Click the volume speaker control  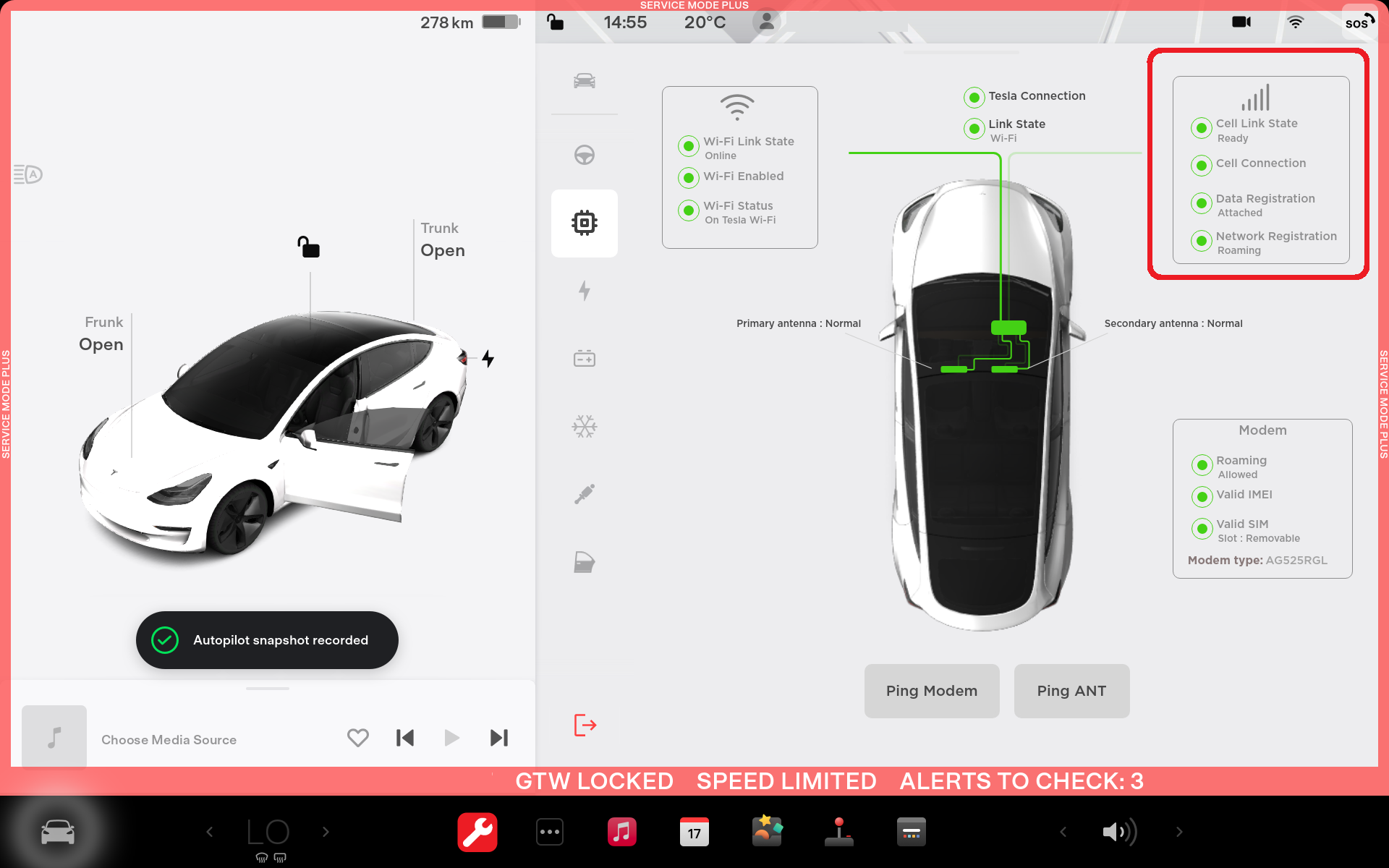tap(1118, 832)
